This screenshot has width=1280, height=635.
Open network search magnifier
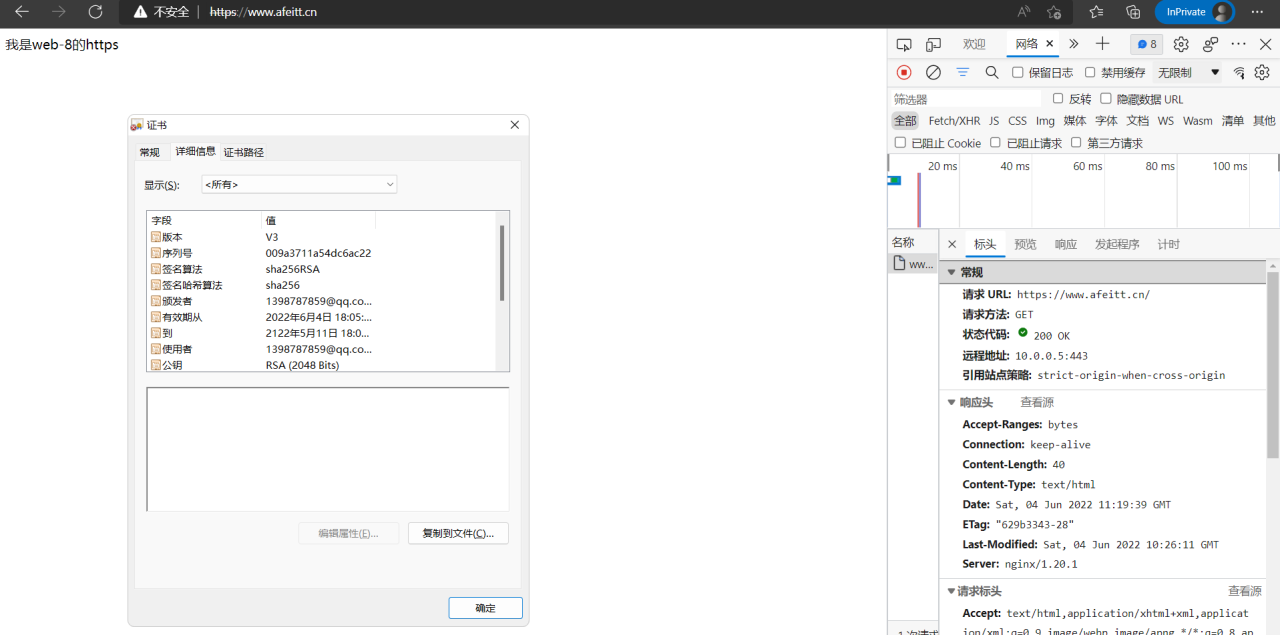coord(991,72)
